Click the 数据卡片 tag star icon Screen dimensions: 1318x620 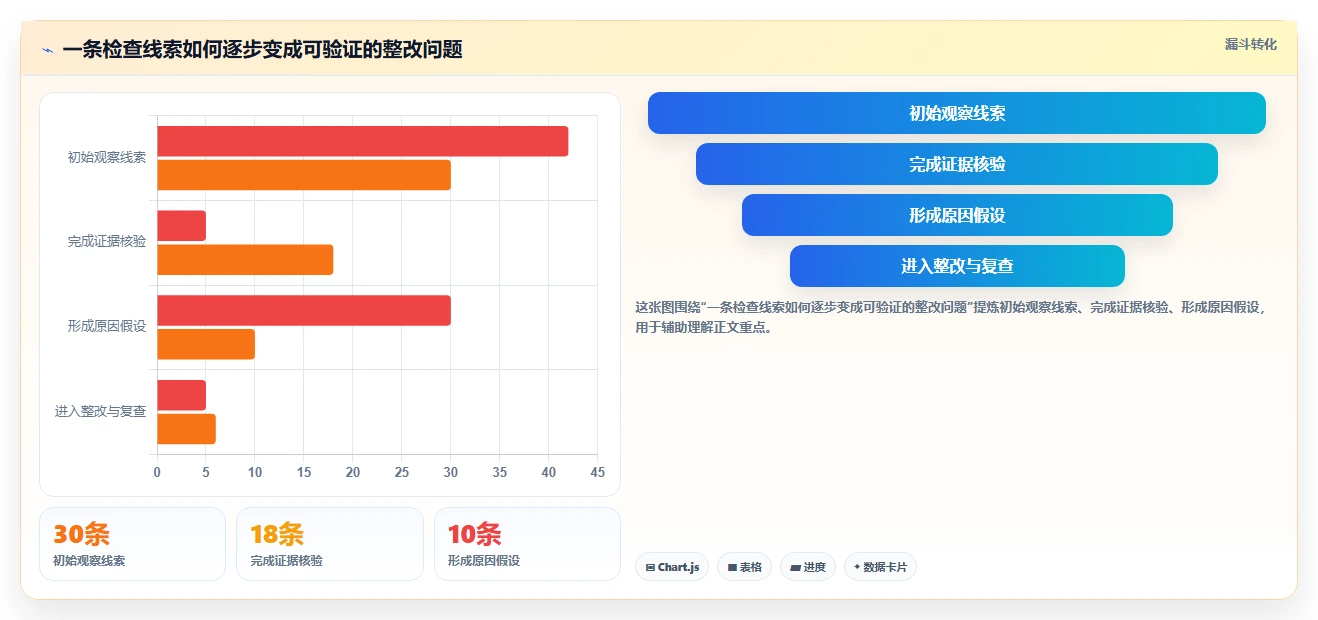(857, 567)
